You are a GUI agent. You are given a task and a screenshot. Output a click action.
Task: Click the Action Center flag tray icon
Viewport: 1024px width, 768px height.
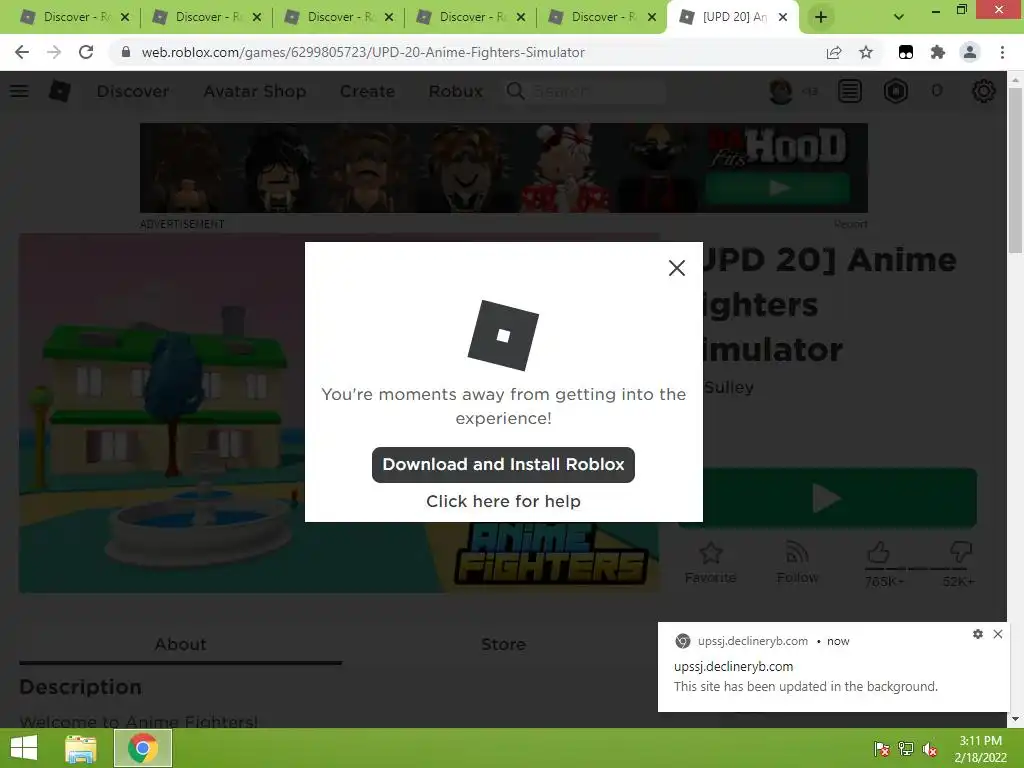pos(881,748)
